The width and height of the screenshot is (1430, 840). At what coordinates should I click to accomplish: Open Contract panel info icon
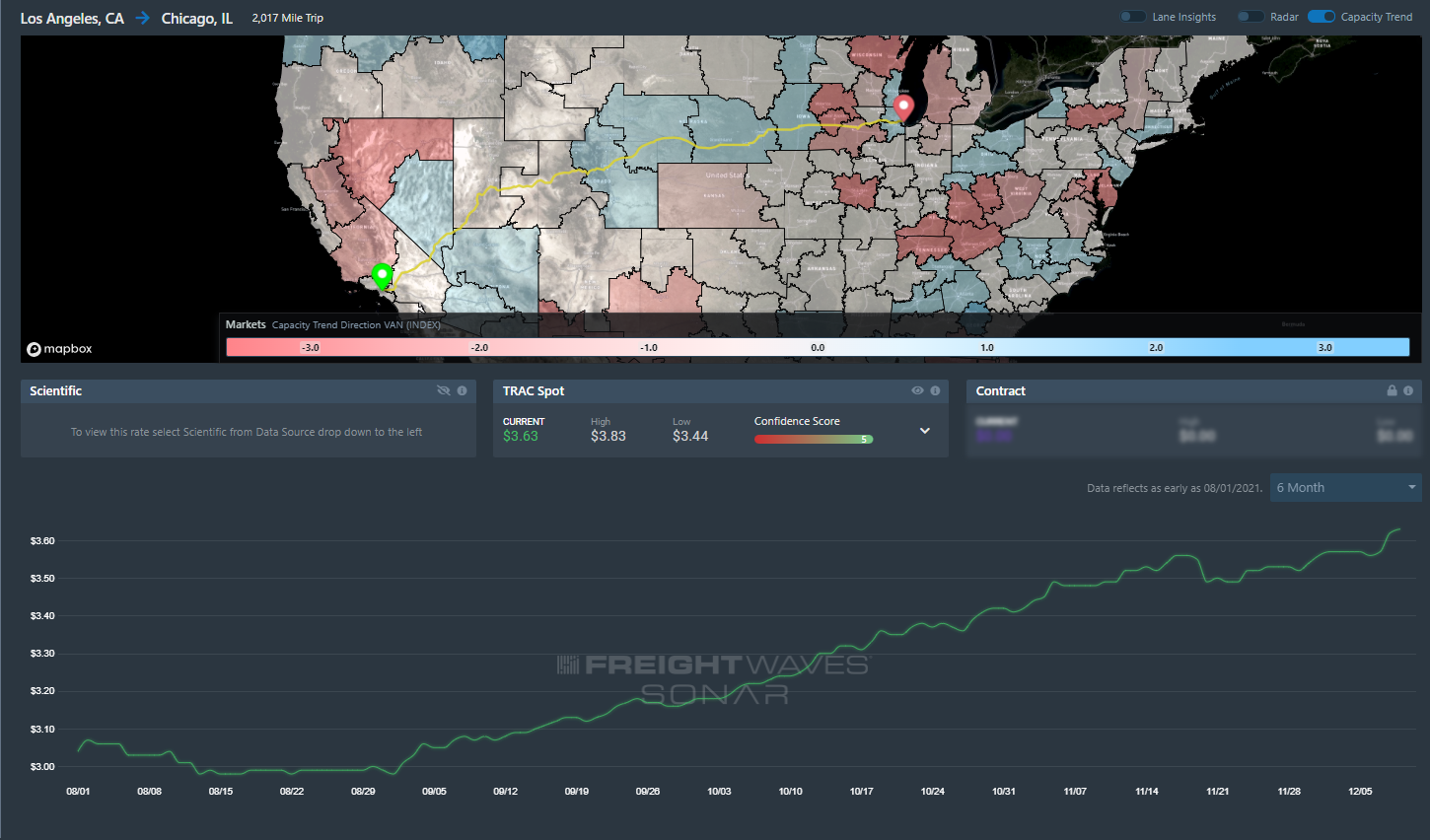click(1408, 391)
